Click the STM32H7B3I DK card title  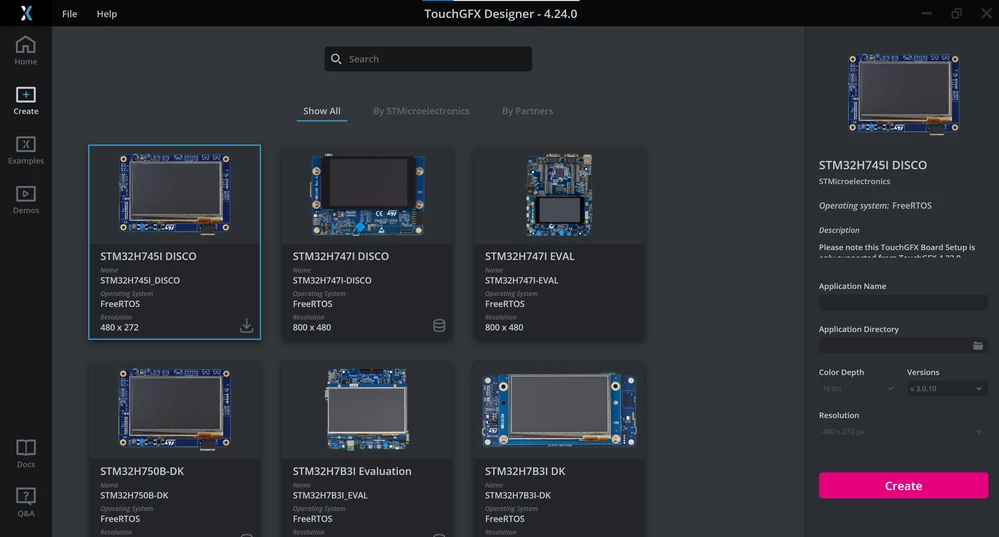coord(525,471)
